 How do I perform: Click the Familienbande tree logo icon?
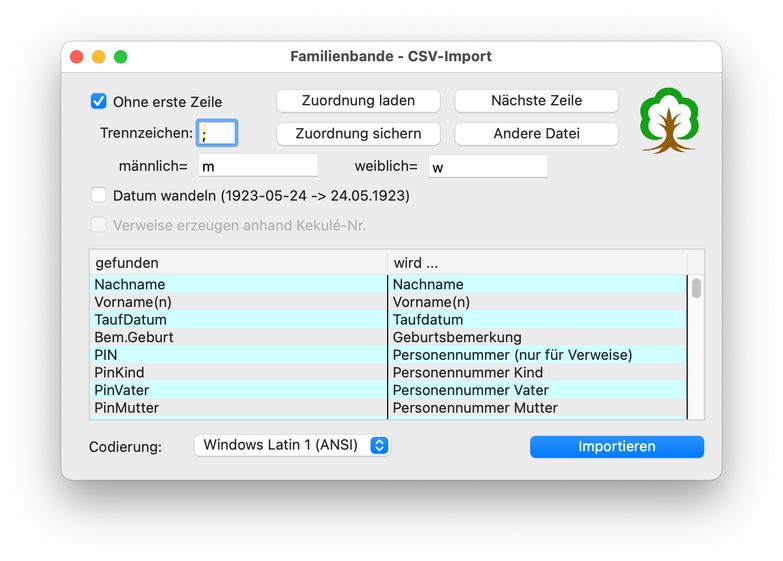[x=668, y=120]
